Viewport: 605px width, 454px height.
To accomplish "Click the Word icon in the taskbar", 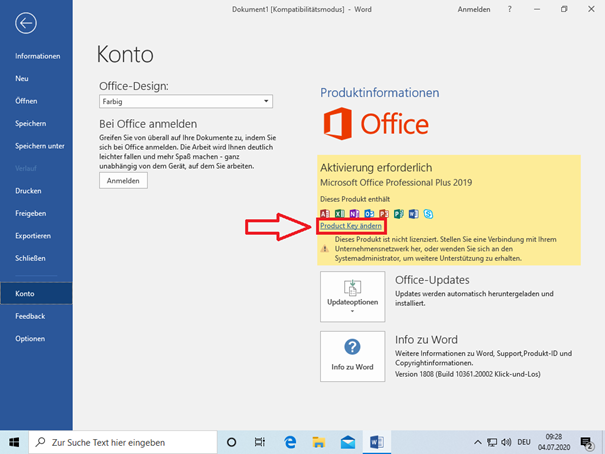I will pos(377,441).
